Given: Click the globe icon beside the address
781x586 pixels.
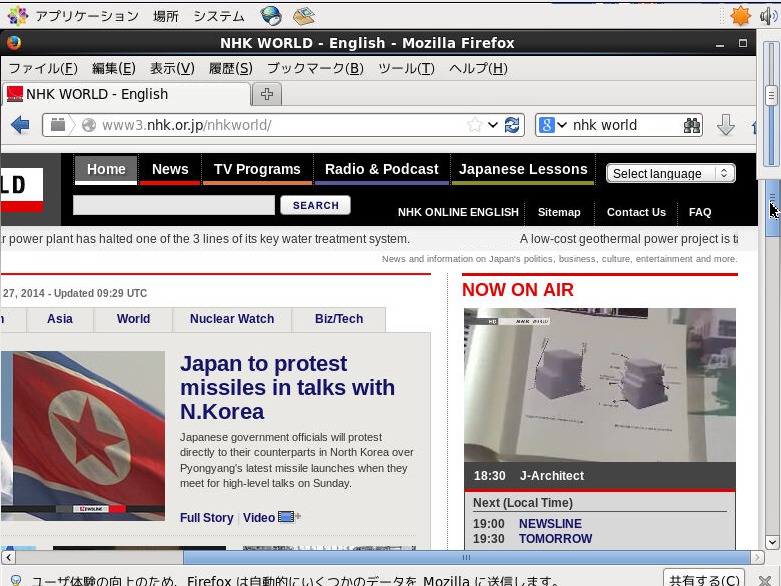Looking at the screenshot, I should (89, 125).
